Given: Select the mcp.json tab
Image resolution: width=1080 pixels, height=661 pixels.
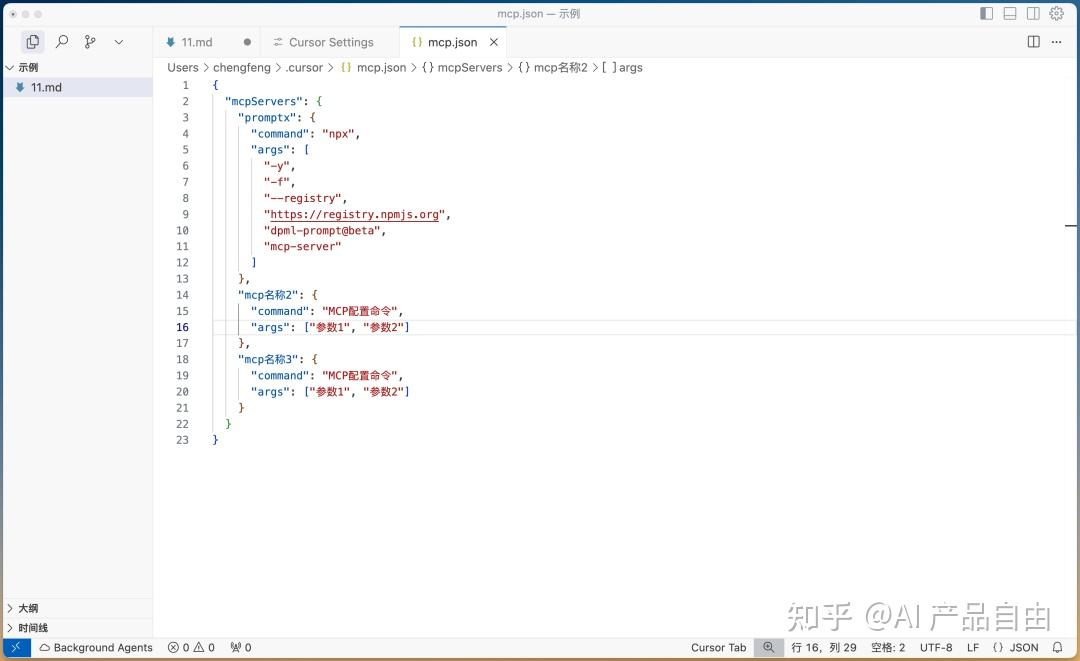Looking at the screenshot, I should 452,42.
